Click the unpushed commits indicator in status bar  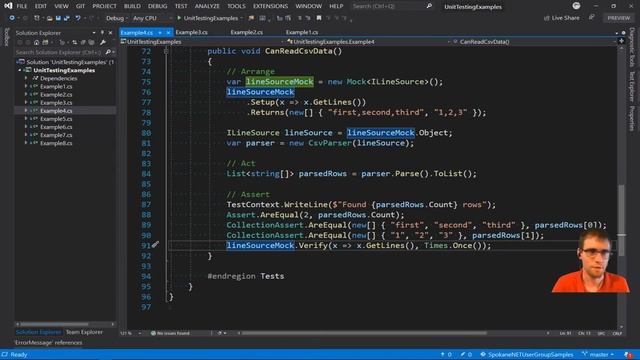[x=446, y=355]
